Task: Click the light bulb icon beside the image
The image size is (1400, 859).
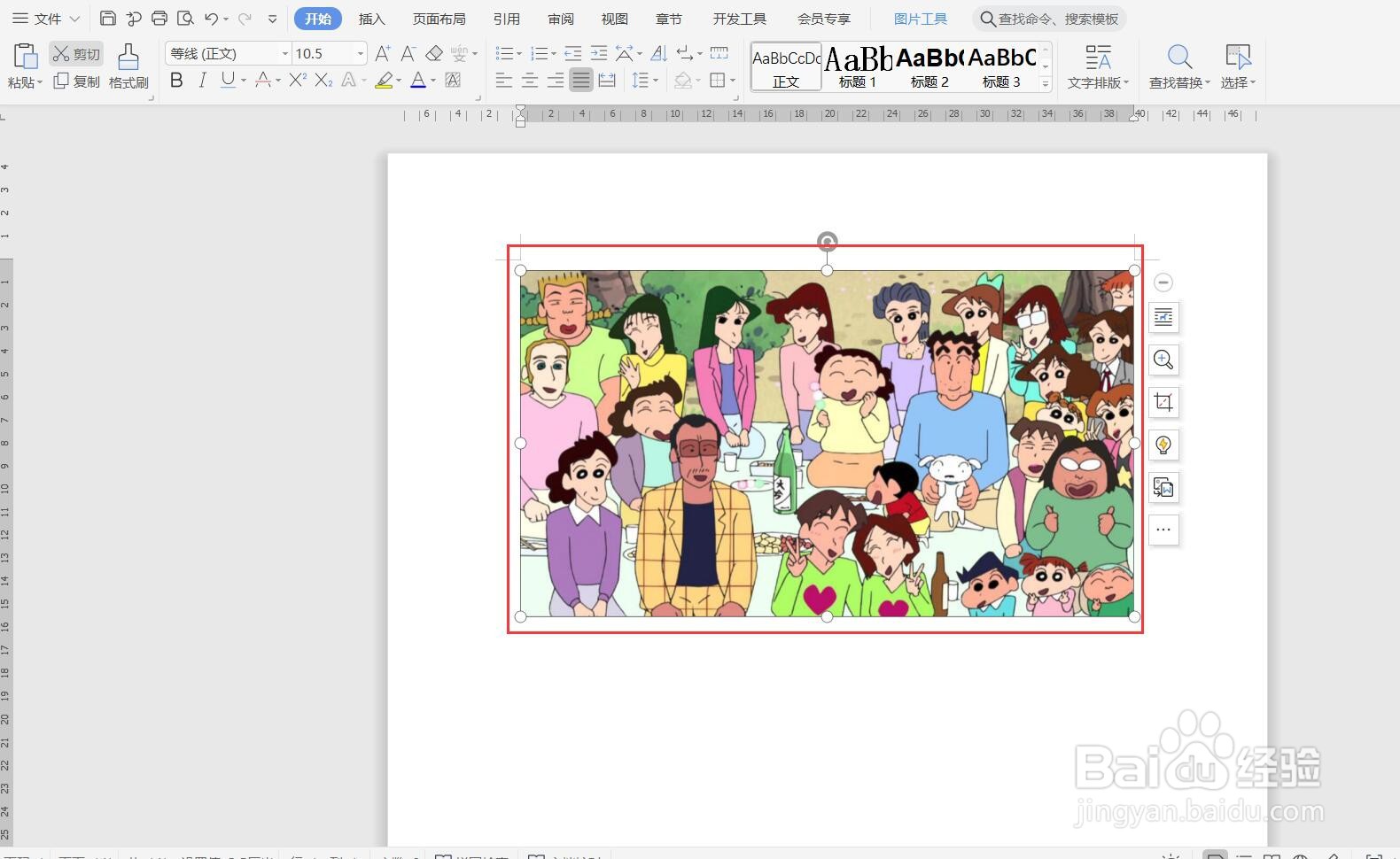Action: tap(1163, 445)
